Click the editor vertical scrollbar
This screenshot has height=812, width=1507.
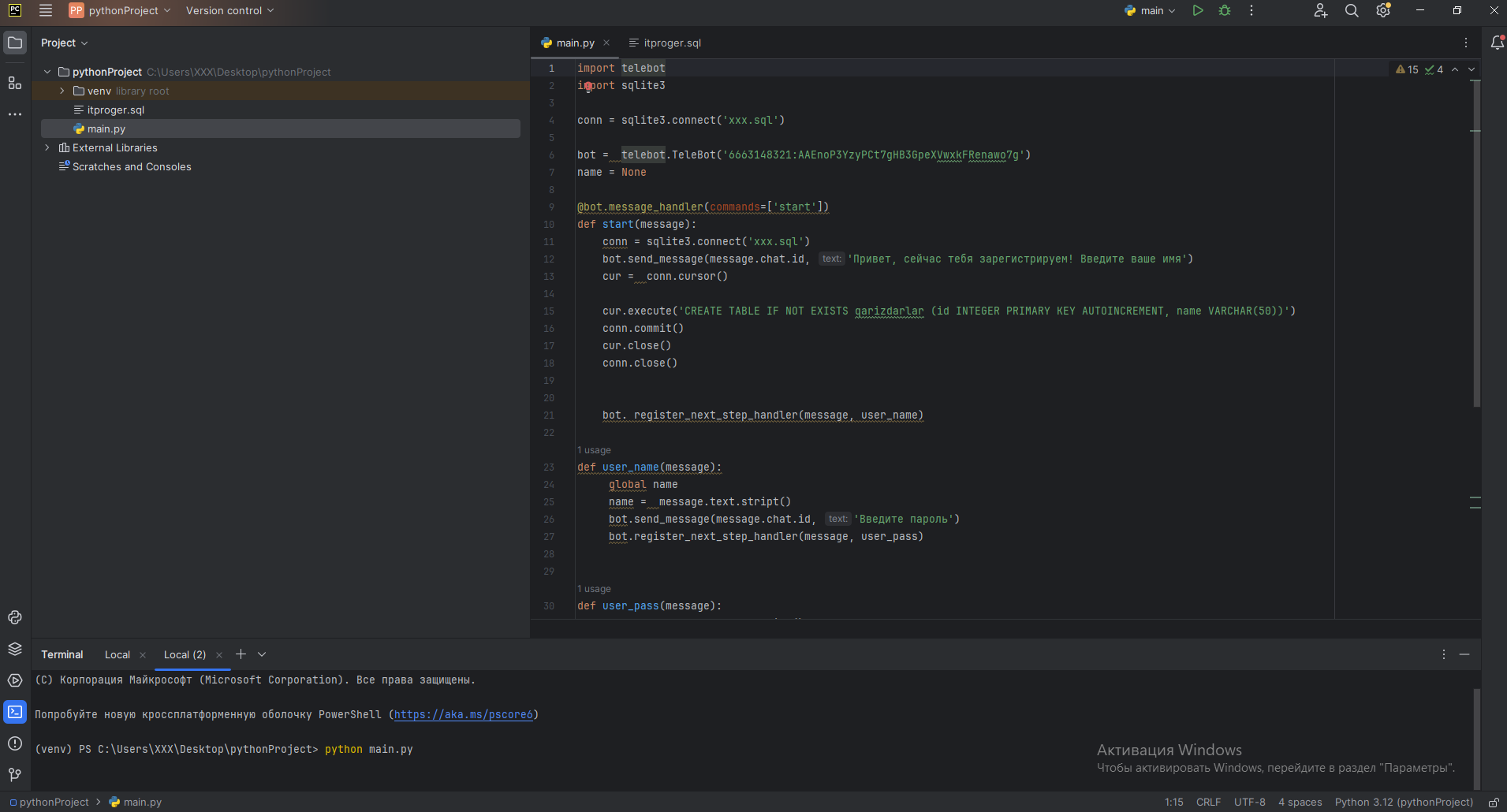pyautogui.click(x=1476, y=243)
